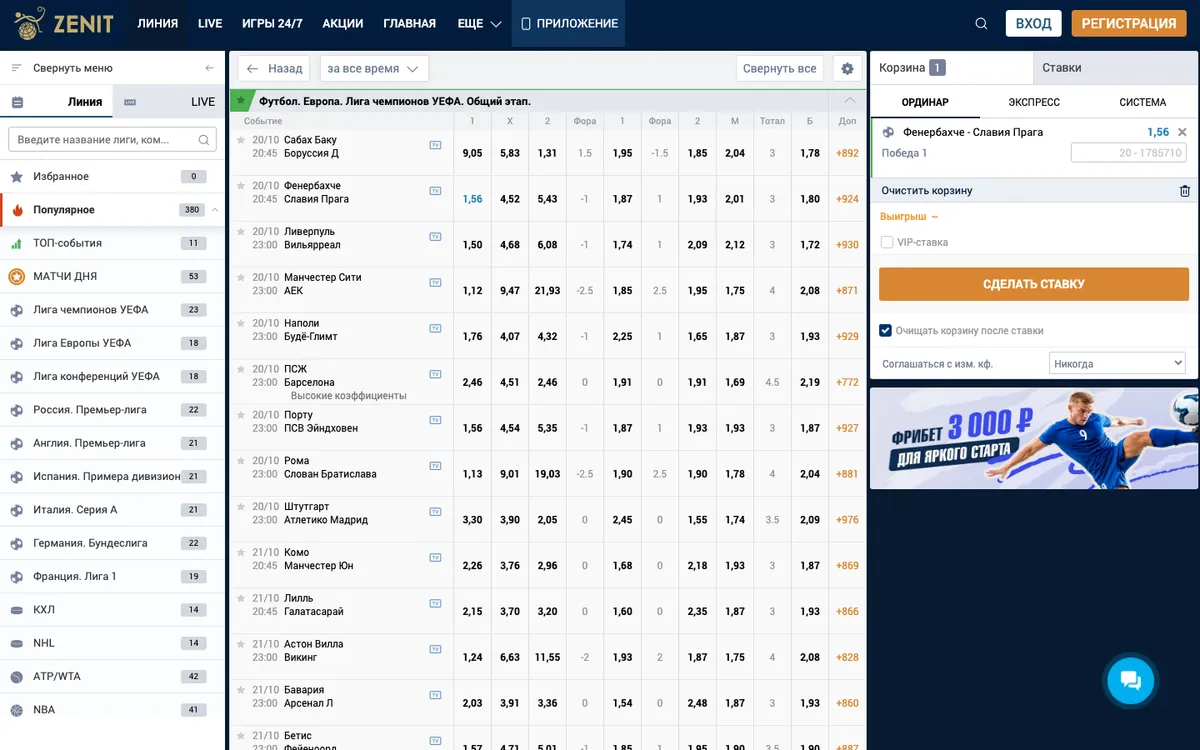
Task: Collapse the Лига чемпионов УЕФА section chevron
Action: pos(850,101)
